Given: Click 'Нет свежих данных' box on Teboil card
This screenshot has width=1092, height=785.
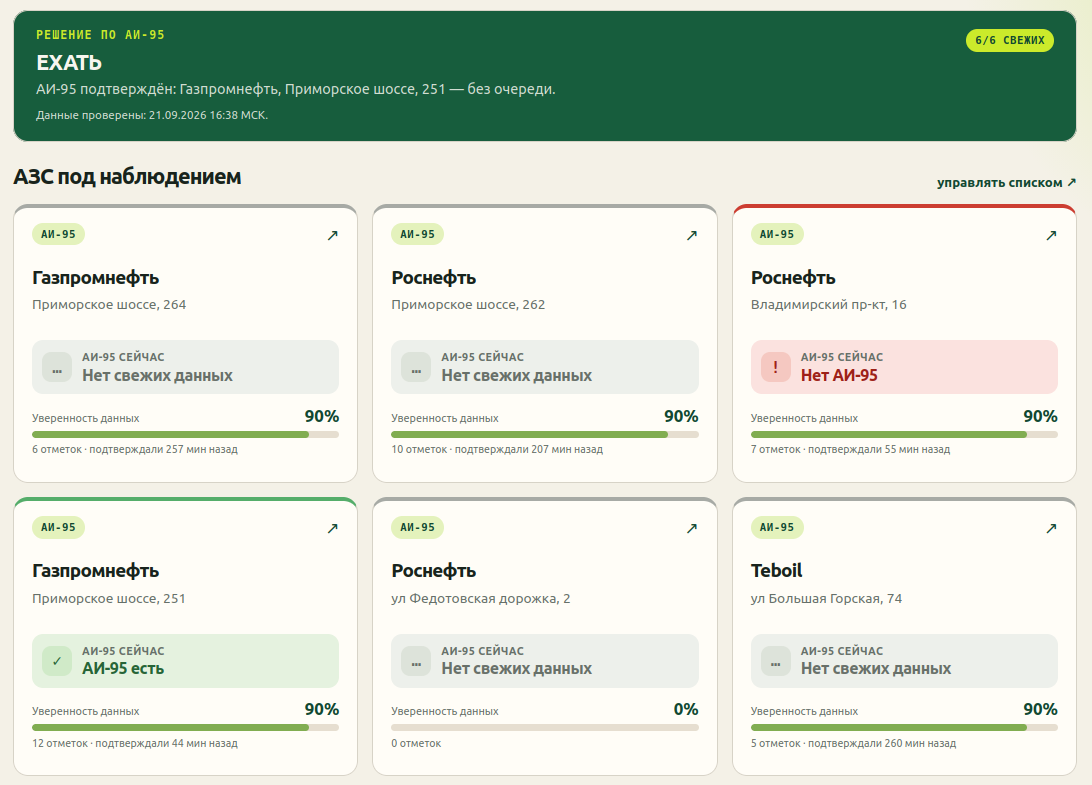Looking at the screenshot, I should 904,661.
